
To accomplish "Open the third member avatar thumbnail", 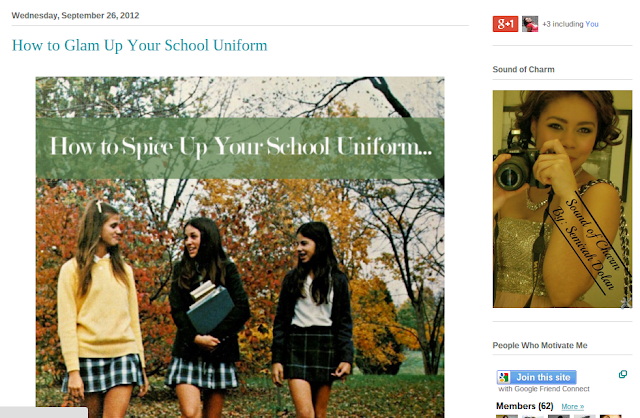I will pyautogui.click(x=559, y=416).
